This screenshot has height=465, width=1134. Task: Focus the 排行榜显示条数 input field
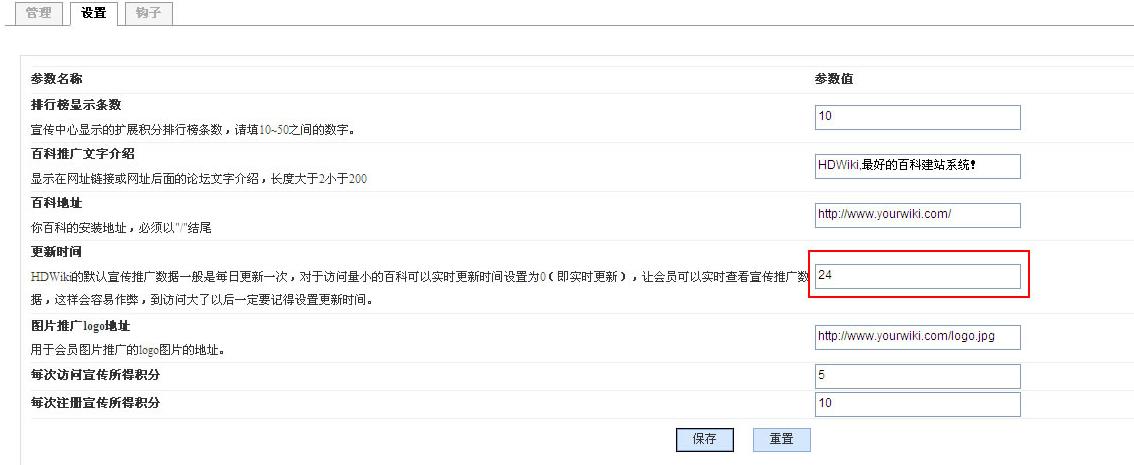click(x=917, y=117)
